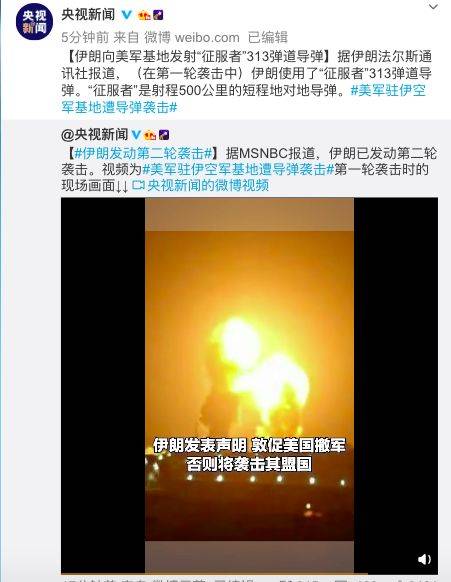The height and width of the screenshot is (582, 451).
Task: Click the orange badge beside @央视新闻 repost name
Action: click(x=150, y=135)
